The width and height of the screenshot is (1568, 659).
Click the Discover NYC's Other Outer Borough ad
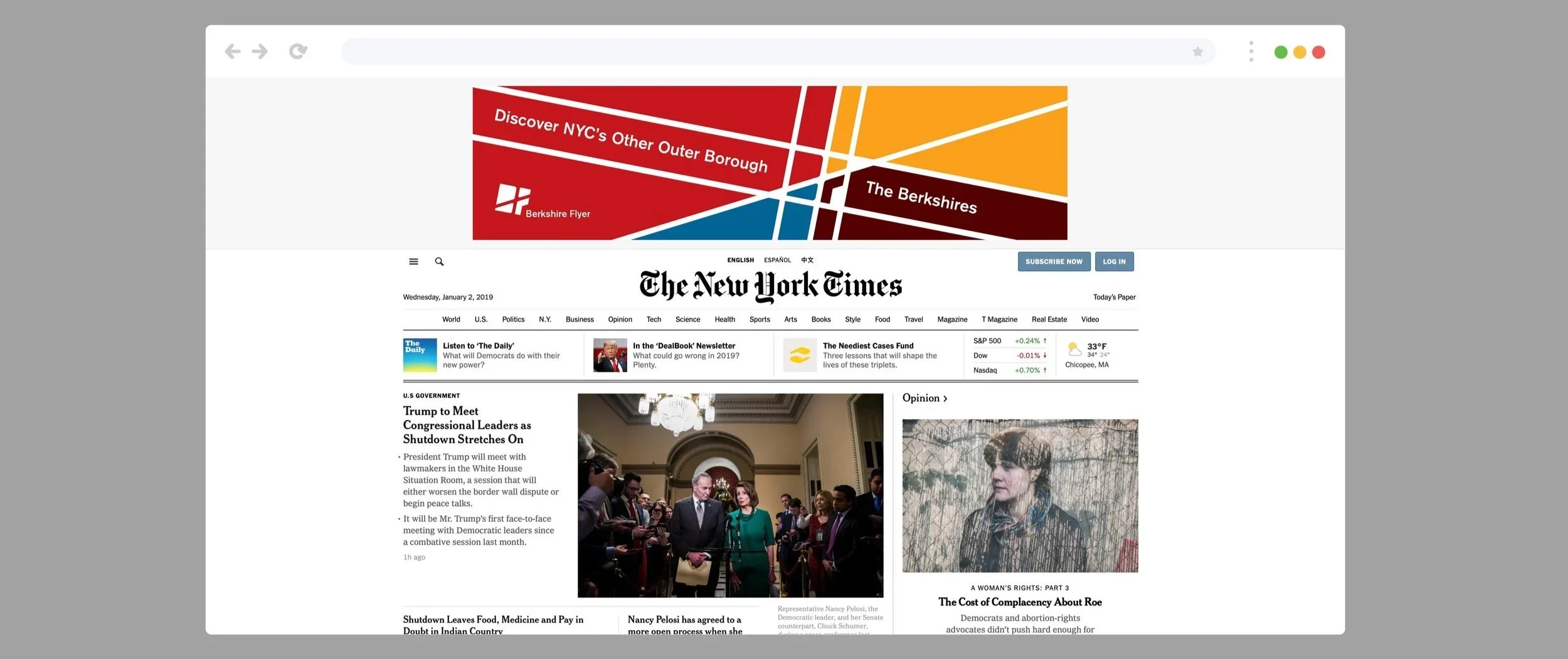point(770,163)
